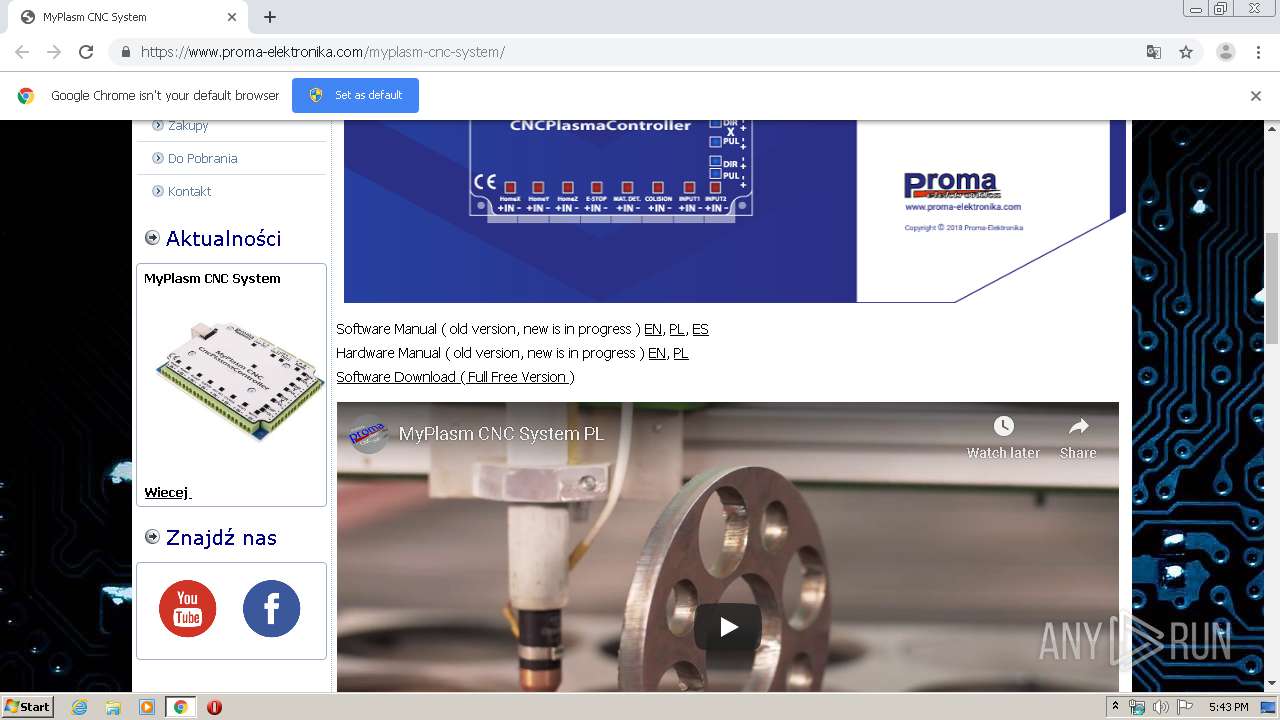Play the MyPlasm CNC System video

pyautogui.click(x=728, y=627)
